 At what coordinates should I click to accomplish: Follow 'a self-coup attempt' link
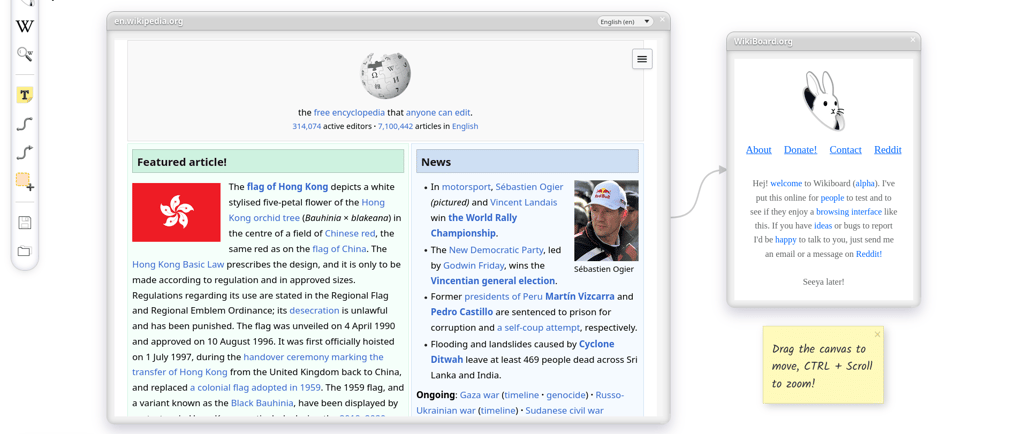539,328
